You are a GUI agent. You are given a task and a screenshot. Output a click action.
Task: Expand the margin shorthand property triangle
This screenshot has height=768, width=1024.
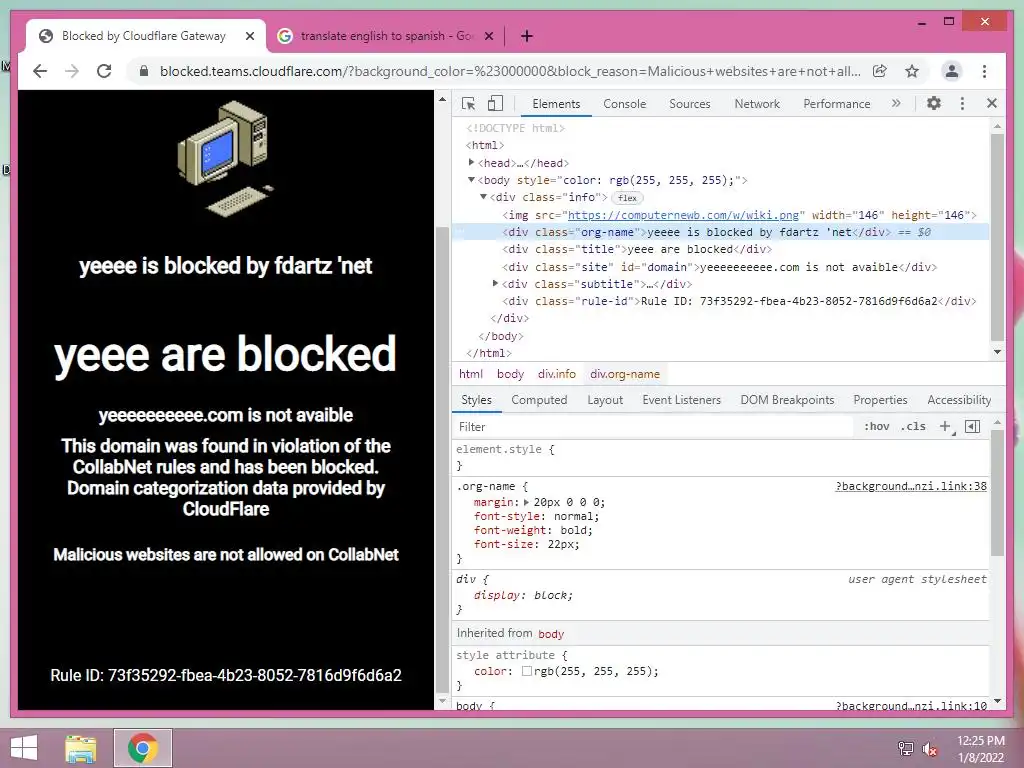[x=526, y=502]
